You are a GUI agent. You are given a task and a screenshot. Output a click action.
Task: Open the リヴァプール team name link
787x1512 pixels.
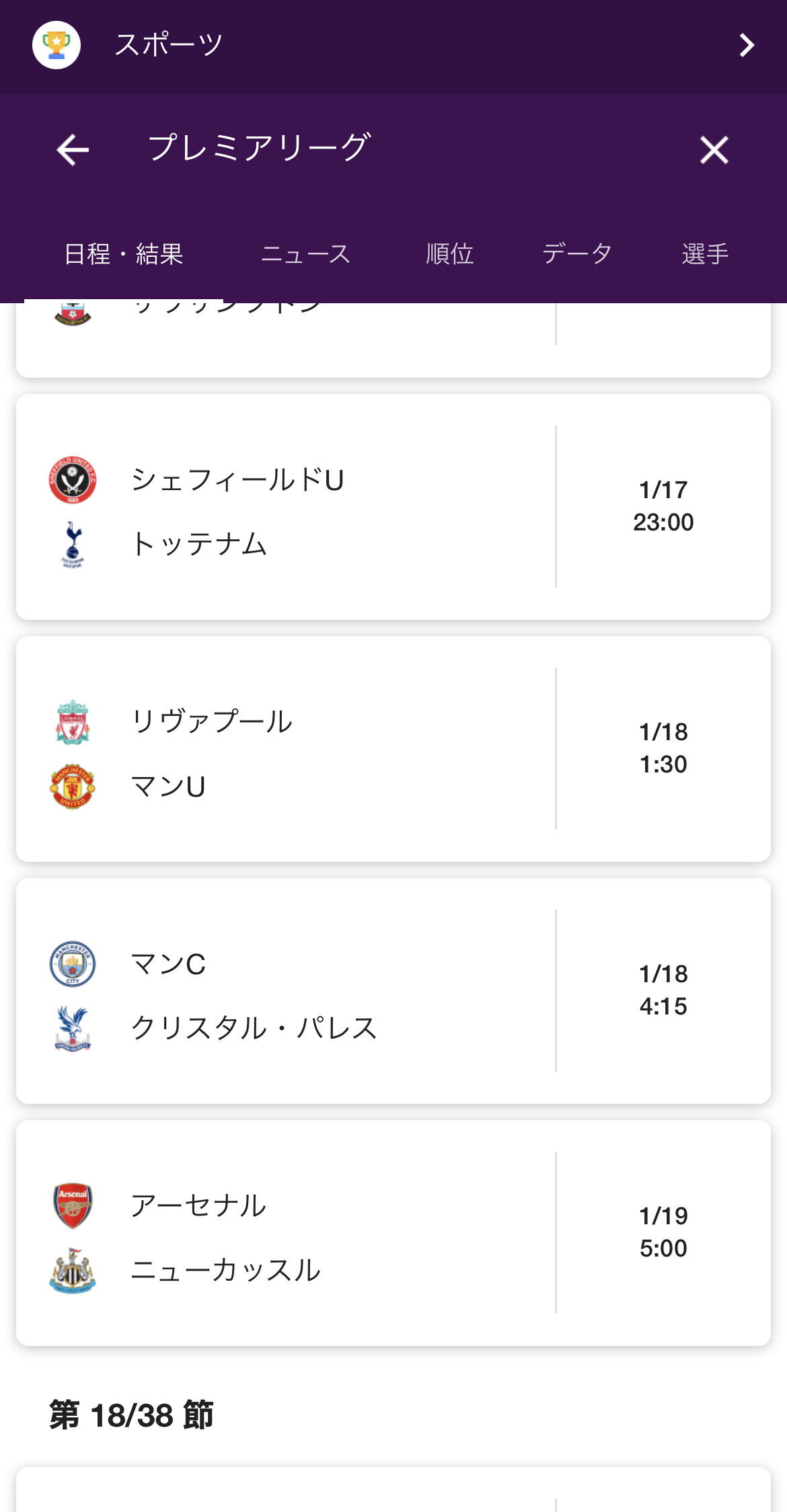(x=212, y=721)
